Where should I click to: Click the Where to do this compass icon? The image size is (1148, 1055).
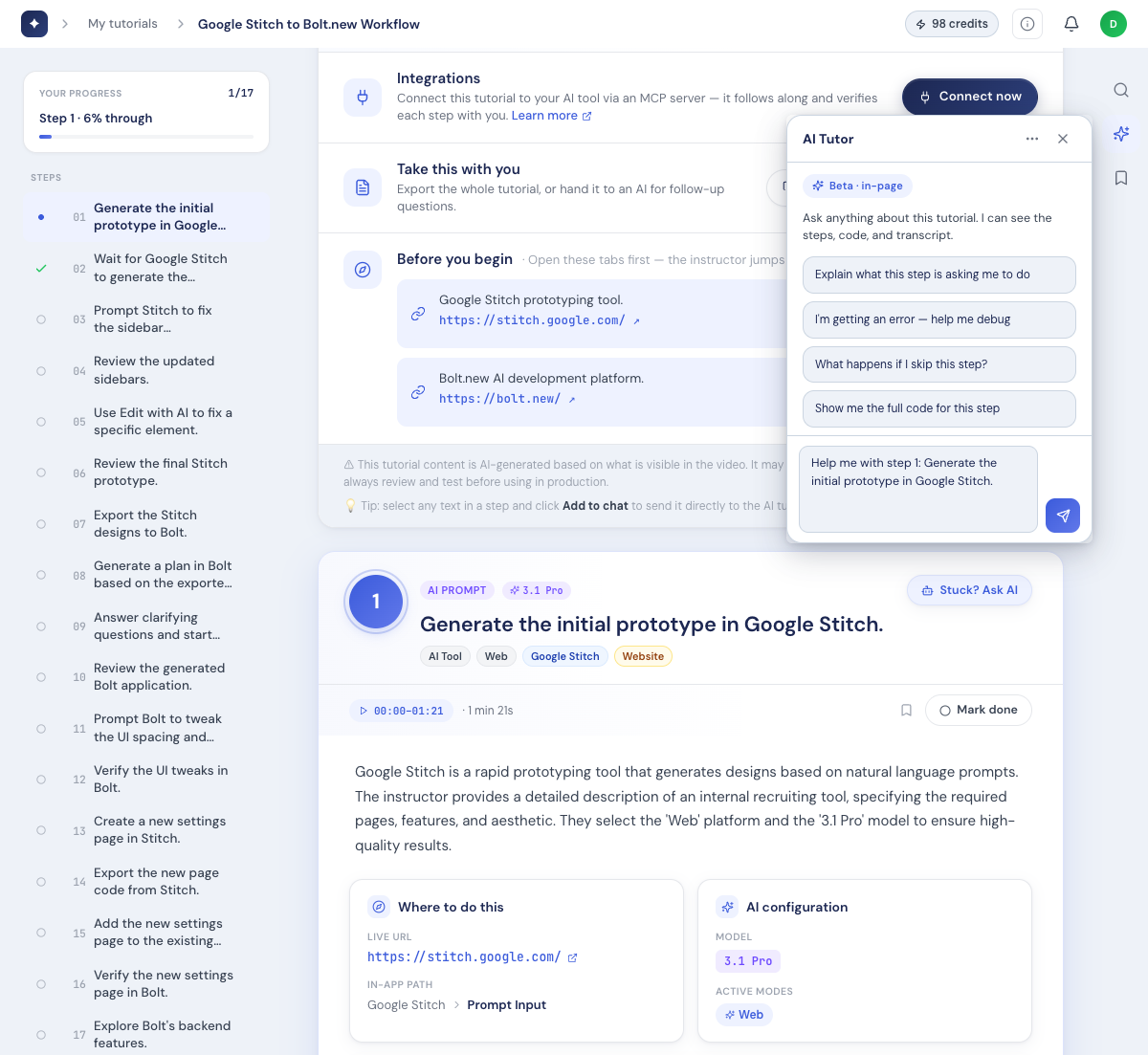pos(379,907)
